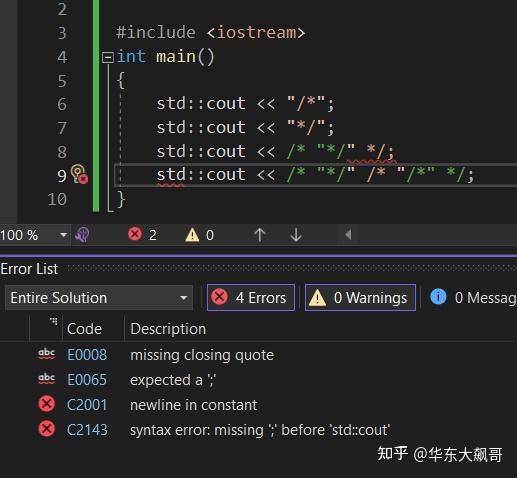Place cursor on int main() line

coord(166,57)
